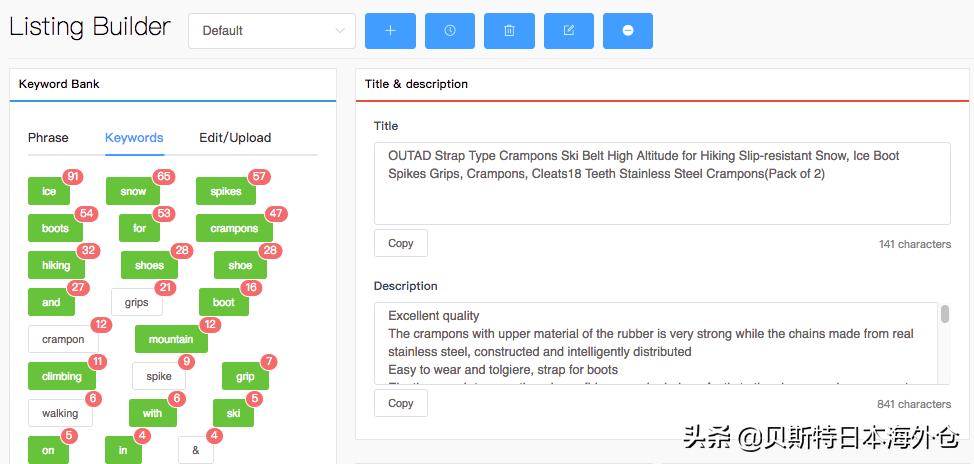Click the trash delete icon button

pyautogui.click(x=509, y=31)
